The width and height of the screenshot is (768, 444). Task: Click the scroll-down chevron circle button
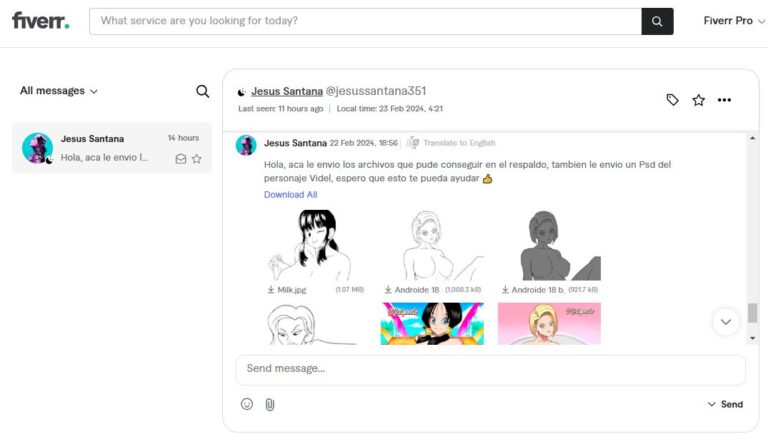(x=725, y=321)
